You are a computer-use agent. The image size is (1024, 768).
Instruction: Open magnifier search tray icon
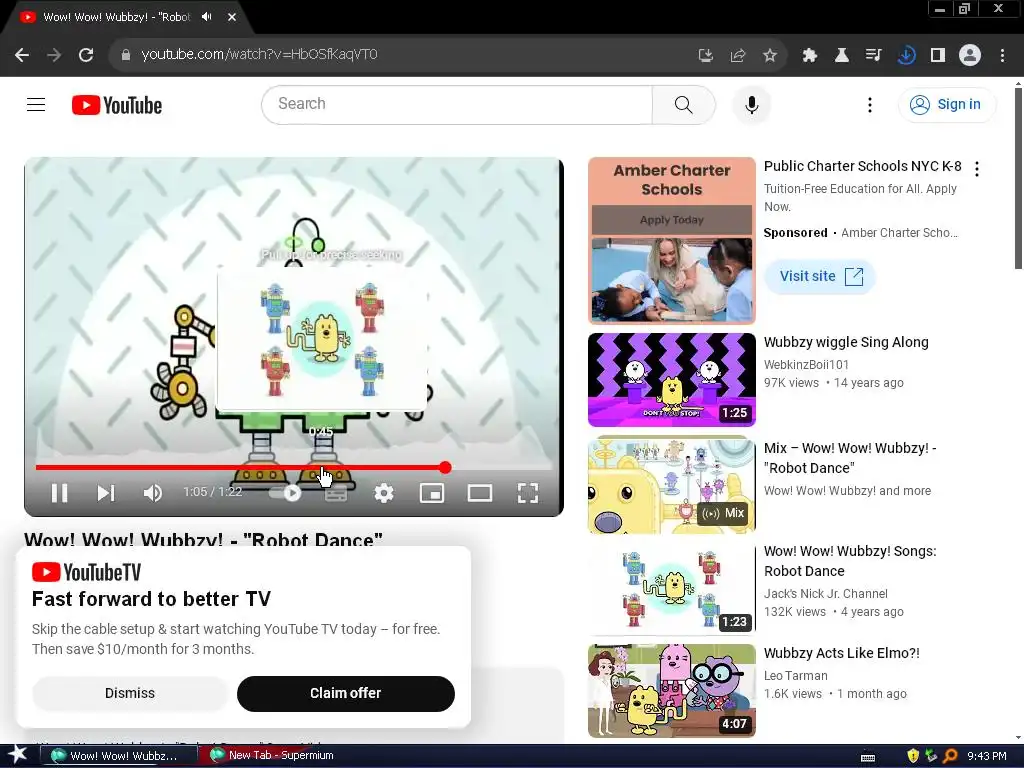click(951, 756)
